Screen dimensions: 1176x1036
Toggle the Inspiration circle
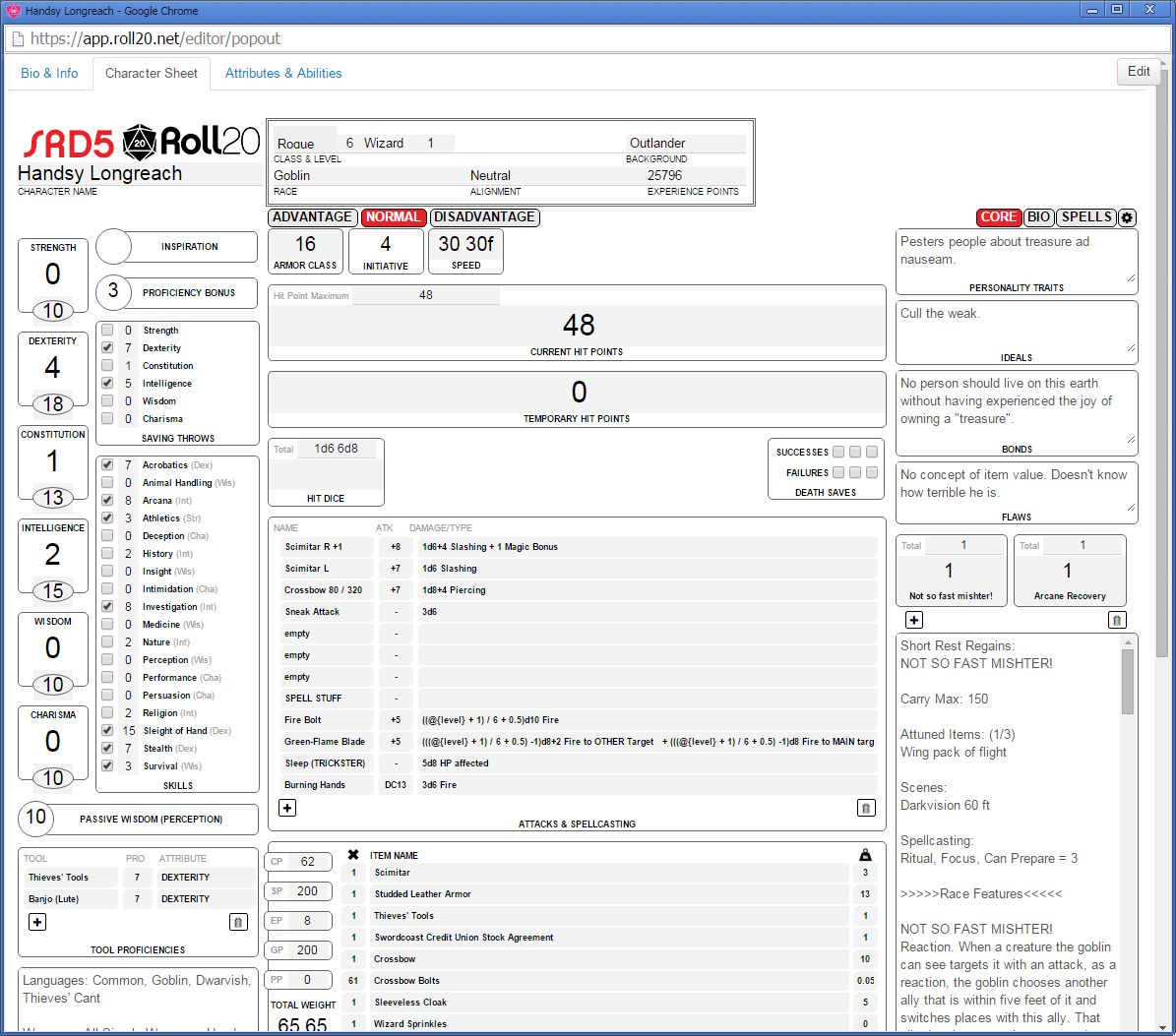tap(114, 247)
